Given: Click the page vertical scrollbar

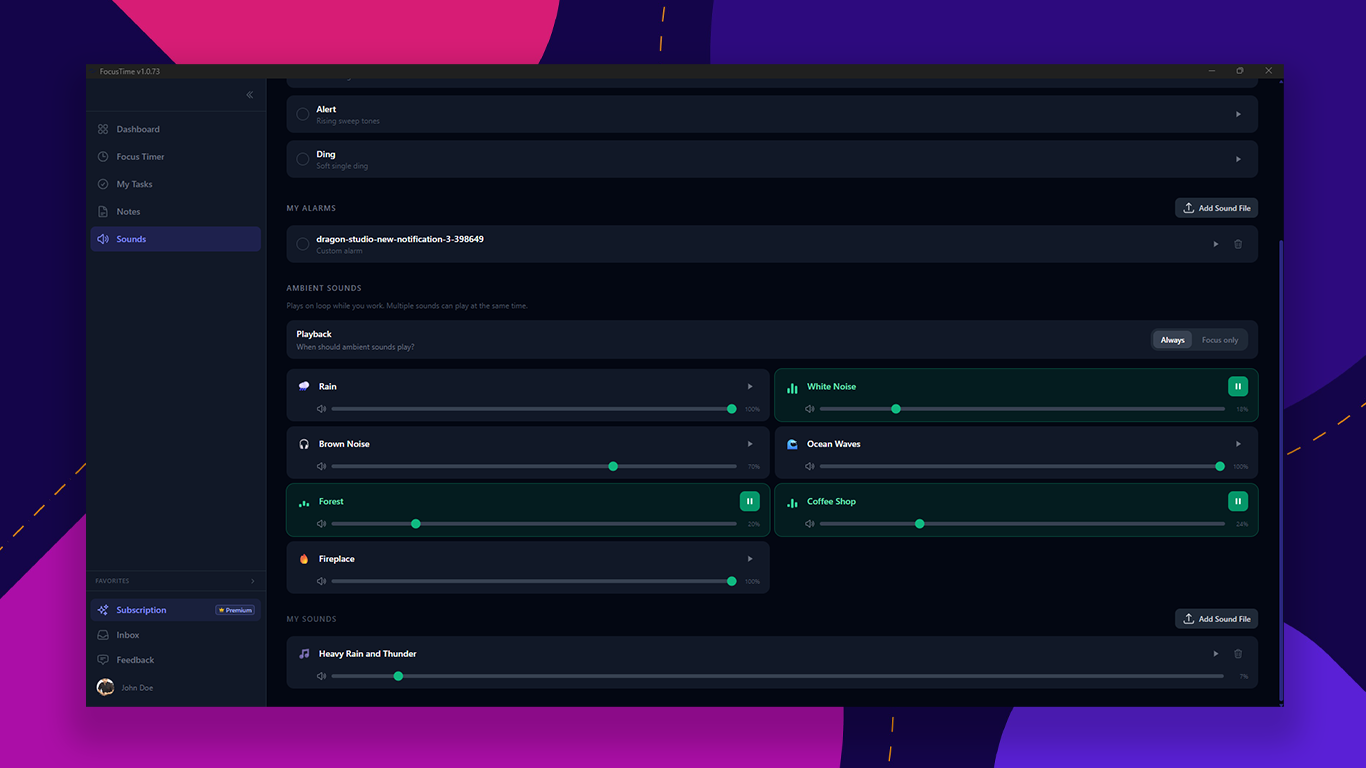Looking at the screenshot, I should click(1280, 470).
